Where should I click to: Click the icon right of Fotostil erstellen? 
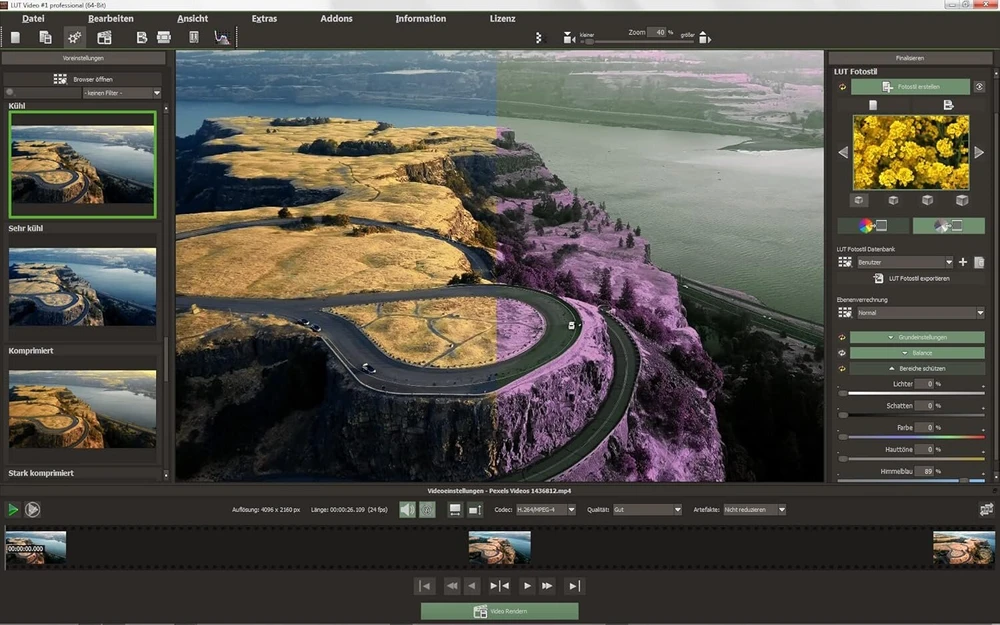click(x=980, y=87)
